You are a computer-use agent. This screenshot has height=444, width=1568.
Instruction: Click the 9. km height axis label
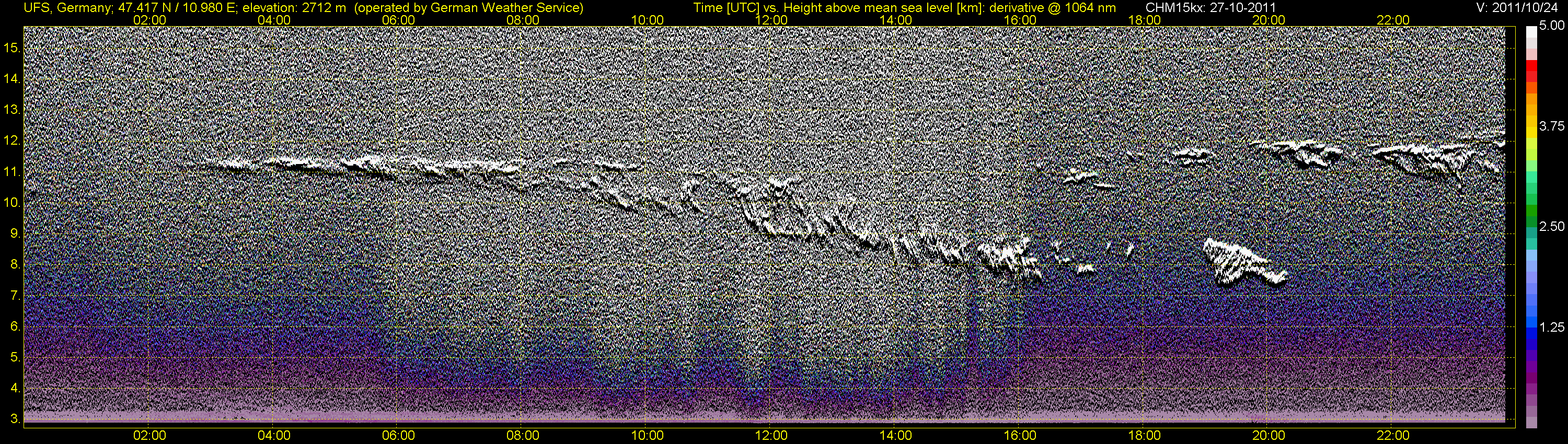(x=15, y=234)
